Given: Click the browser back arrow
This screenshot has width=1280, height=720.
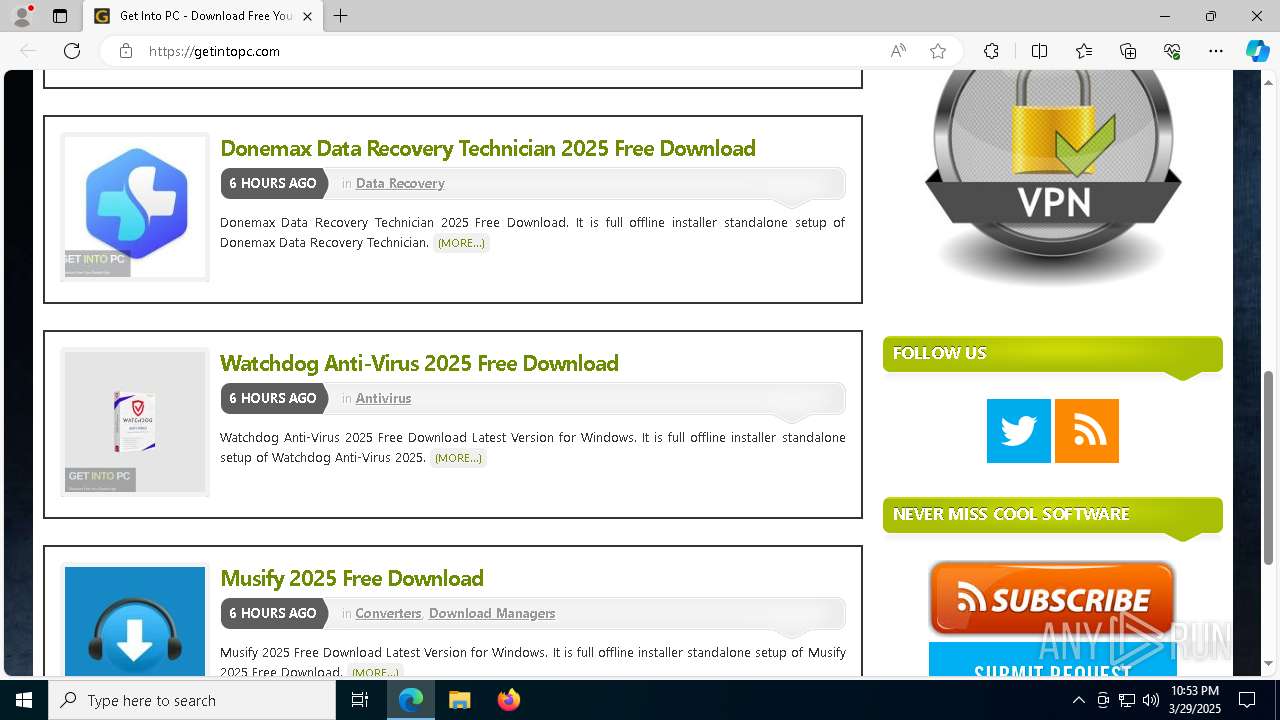Looking at the screenshot, I should [x=28, y=51].
